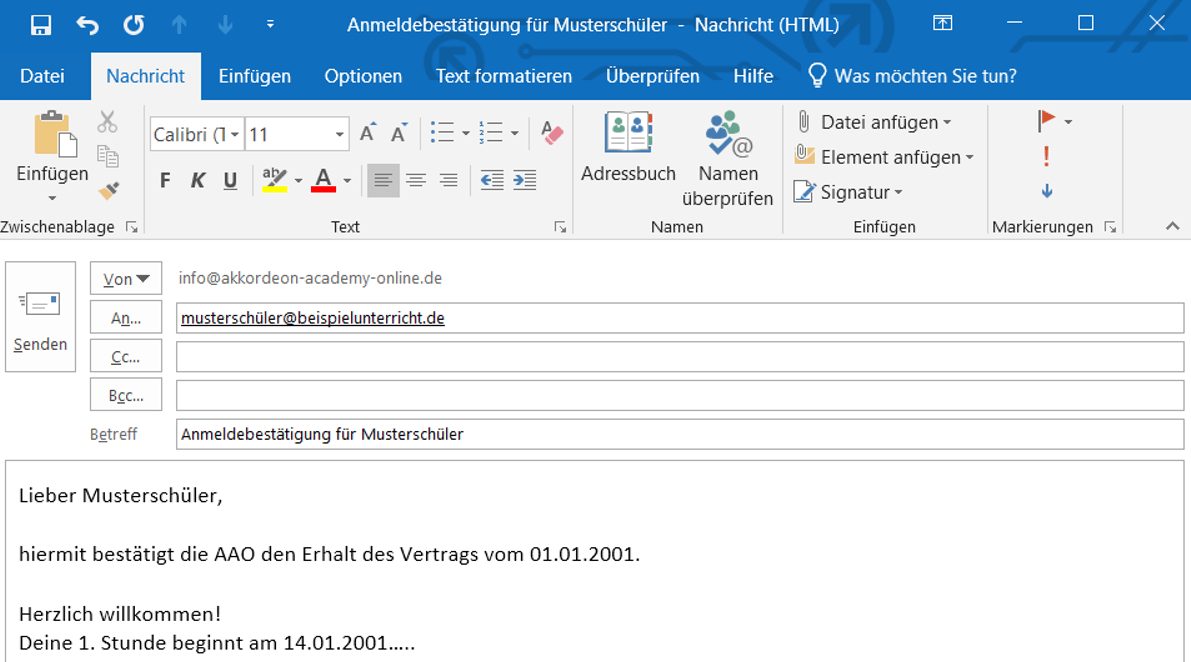1191x662 pixels.
Task: Click the Cc... button
Action: (x=126, y=357)
